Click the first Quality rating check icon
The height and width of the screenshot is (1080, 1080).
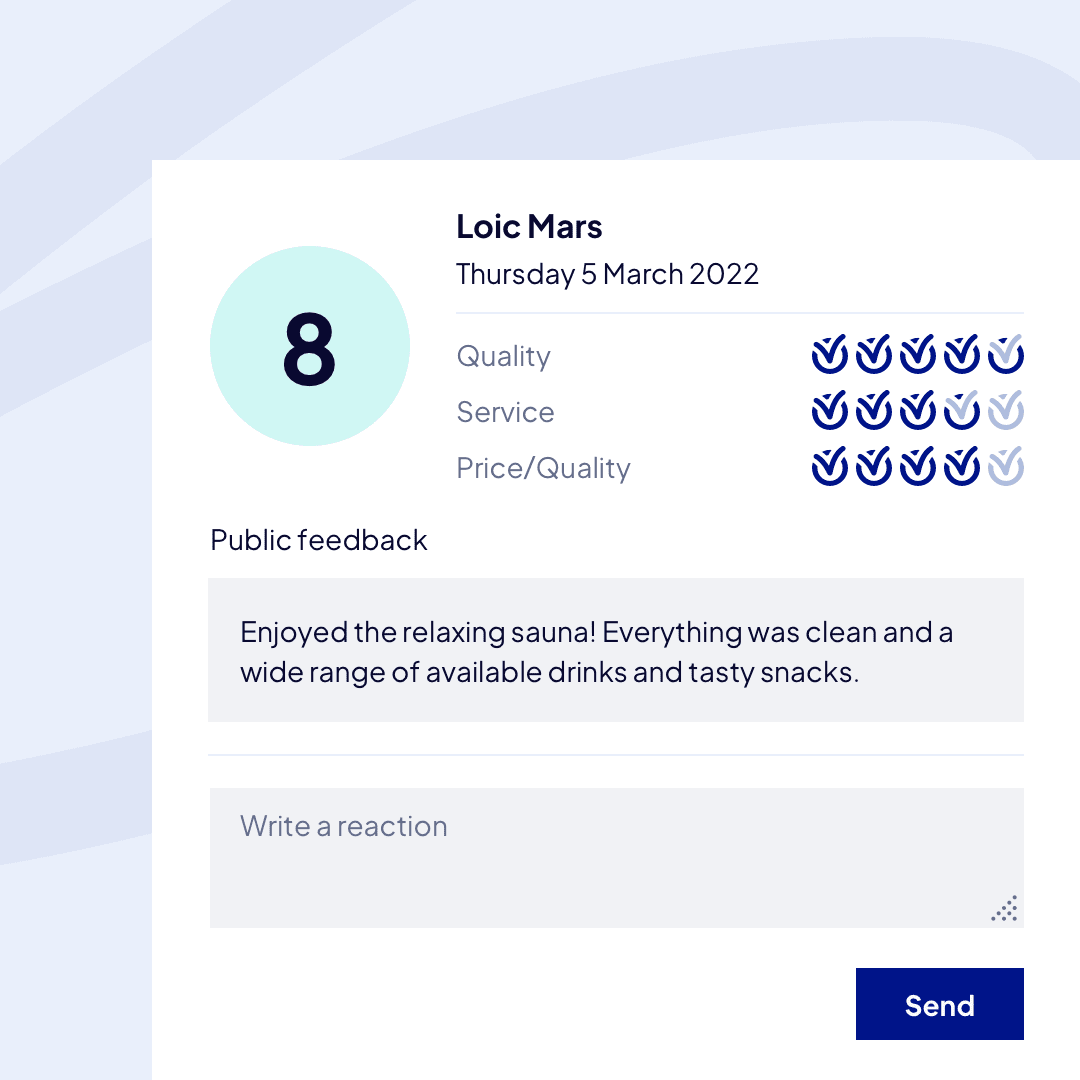click(x=829, y=355)
